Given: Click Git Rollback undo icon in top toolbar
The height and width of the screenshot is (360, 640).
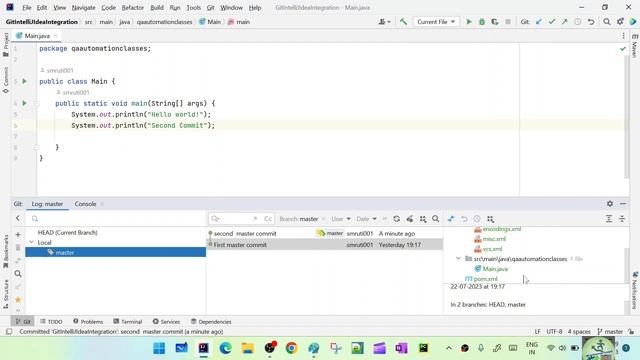Looking at the screenshot, I should pyautogui.click(x=591, y=22).
